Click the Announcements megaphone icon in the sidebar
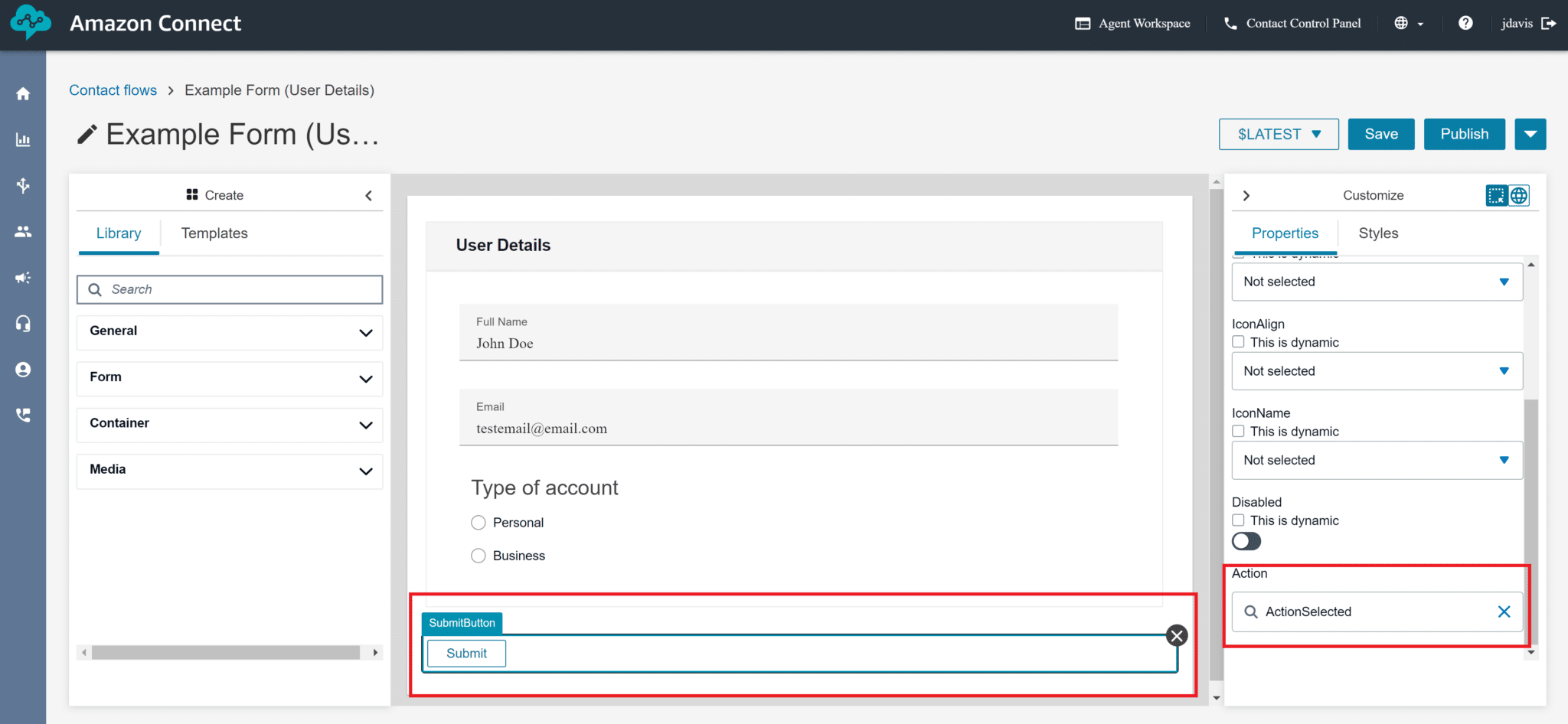This screenshot has width=1568, height=724. (23, 278)
